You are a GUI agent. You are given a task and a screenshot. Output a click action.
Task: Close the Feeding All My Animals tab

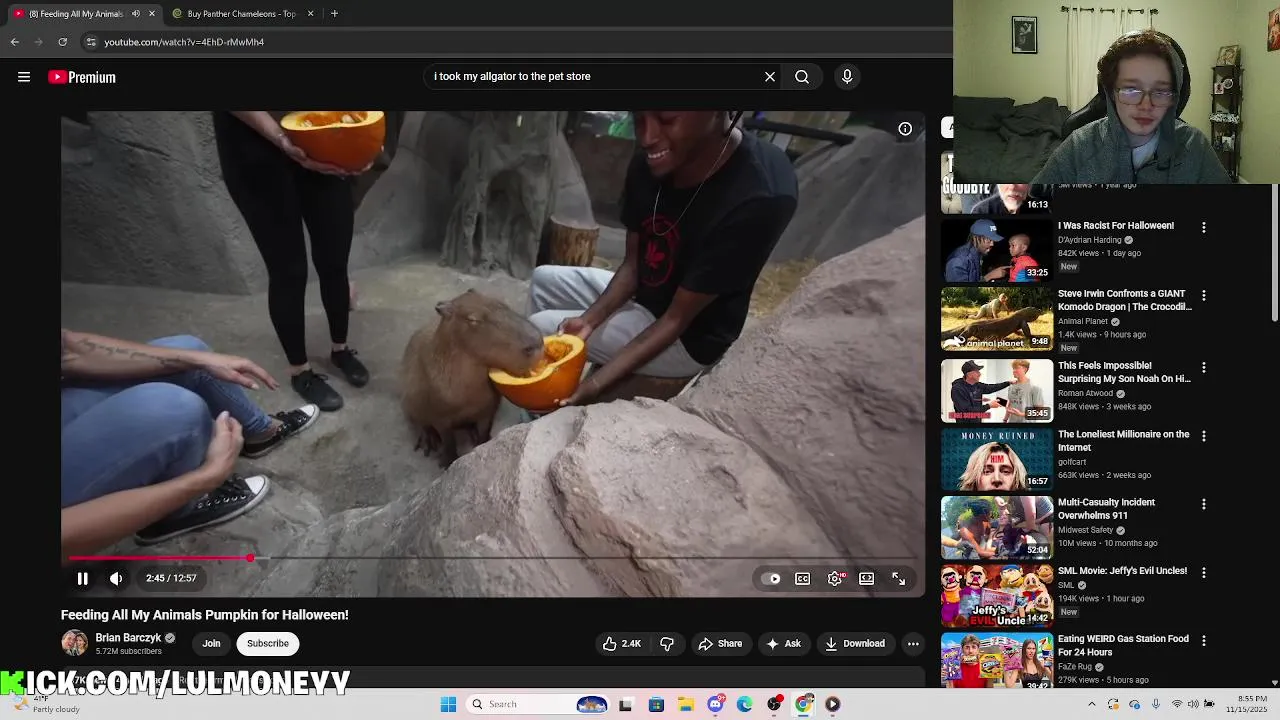point(152,14)
